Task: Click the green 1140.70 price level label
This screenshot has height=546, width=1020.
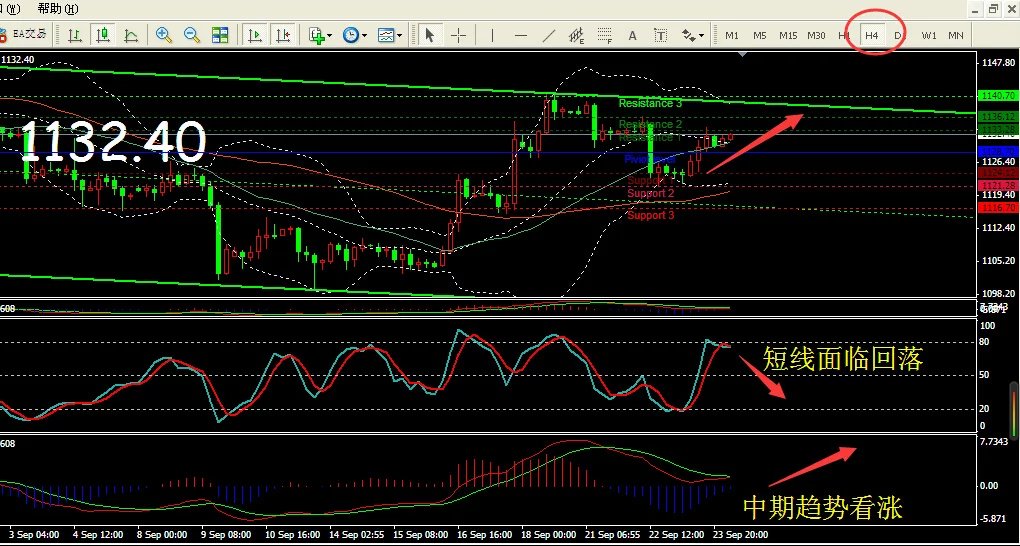Action: click(997, 95)
